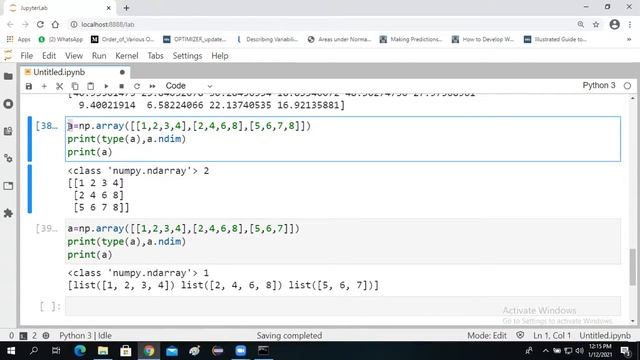Screen dimensions: 640x360
Task: Reload the browser page
Action: point(40,24)
